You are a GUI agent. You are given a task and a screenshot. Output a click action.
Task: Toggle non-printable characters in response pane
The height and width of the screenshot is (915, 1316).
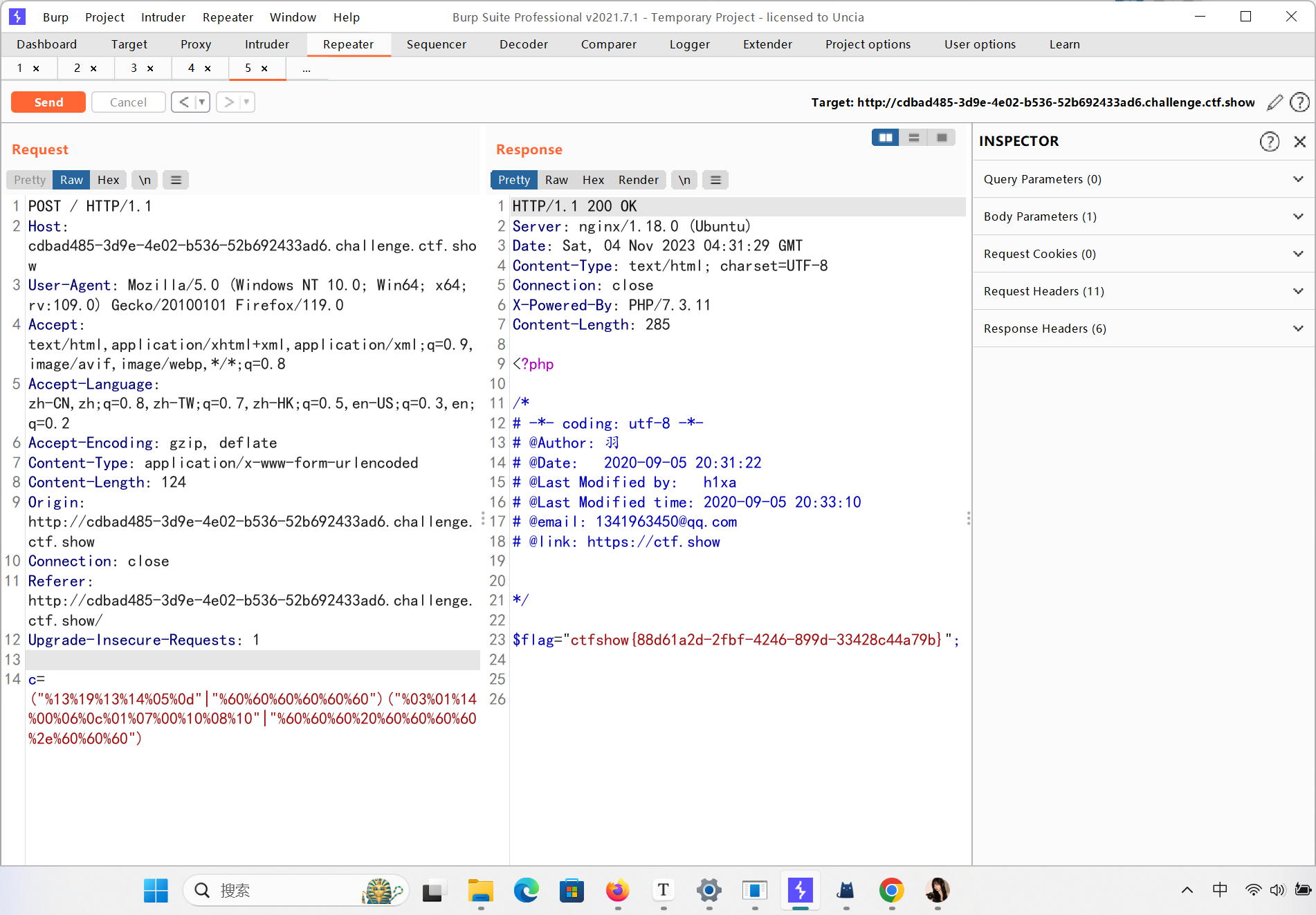(x=684, y=180)
